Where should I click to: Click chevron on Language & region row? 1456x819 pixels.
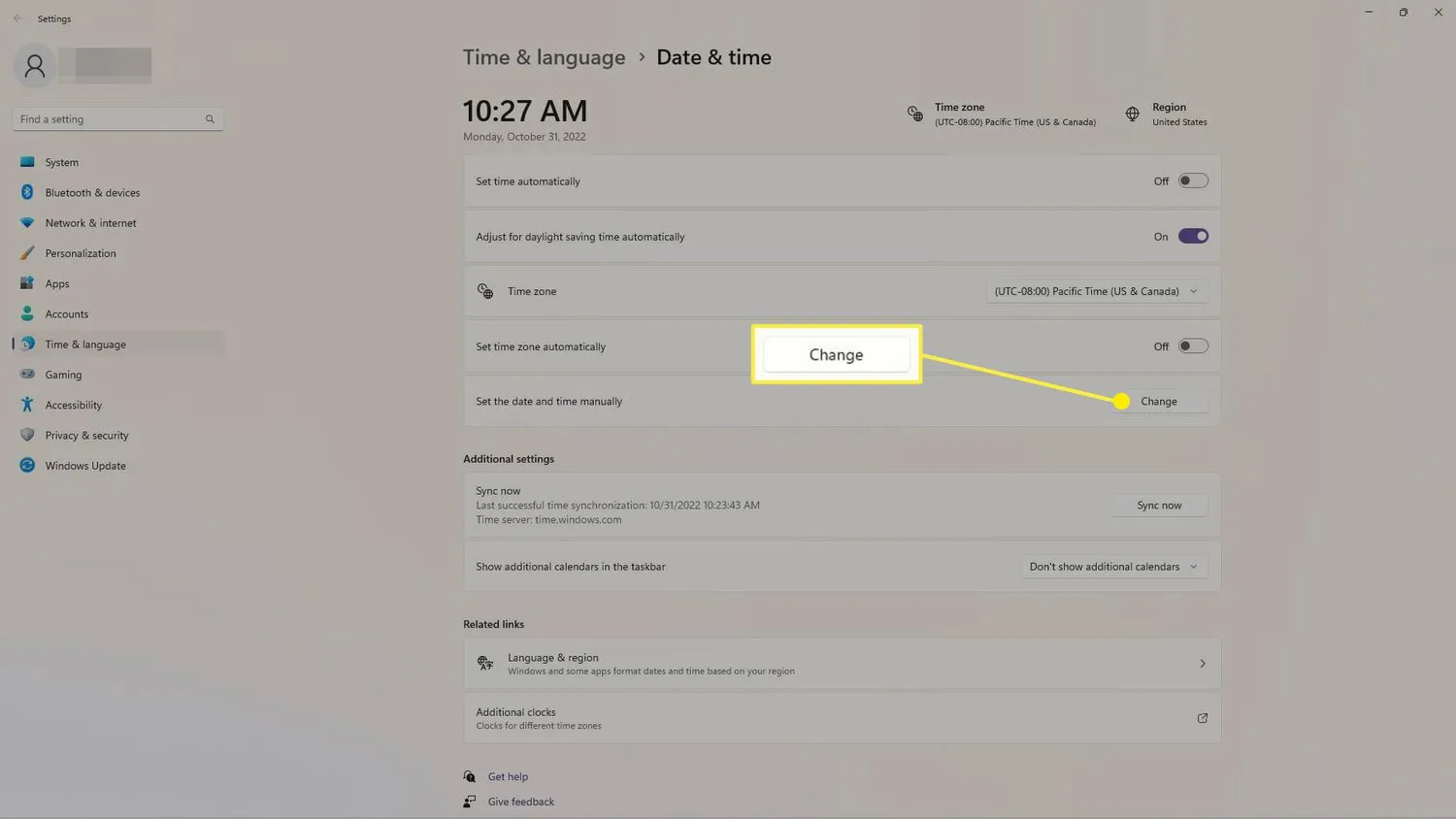(x=1202, y=664)
